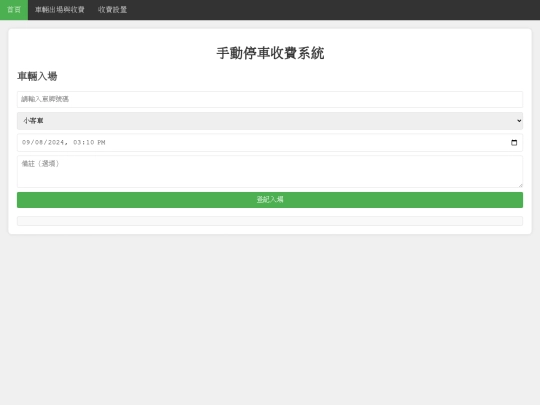Click into the 備註 remarks textarea

270,172
